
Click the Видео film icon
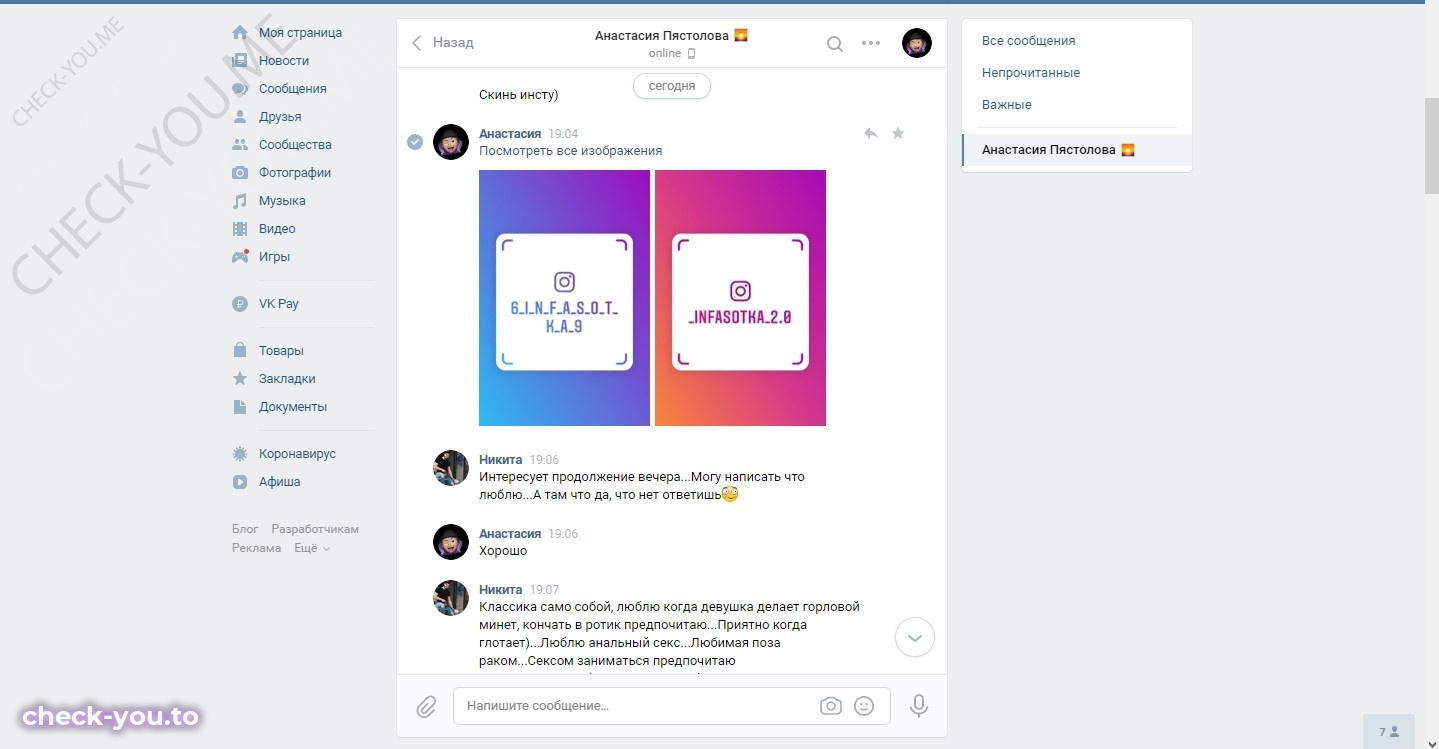click(x=240, y=229)
